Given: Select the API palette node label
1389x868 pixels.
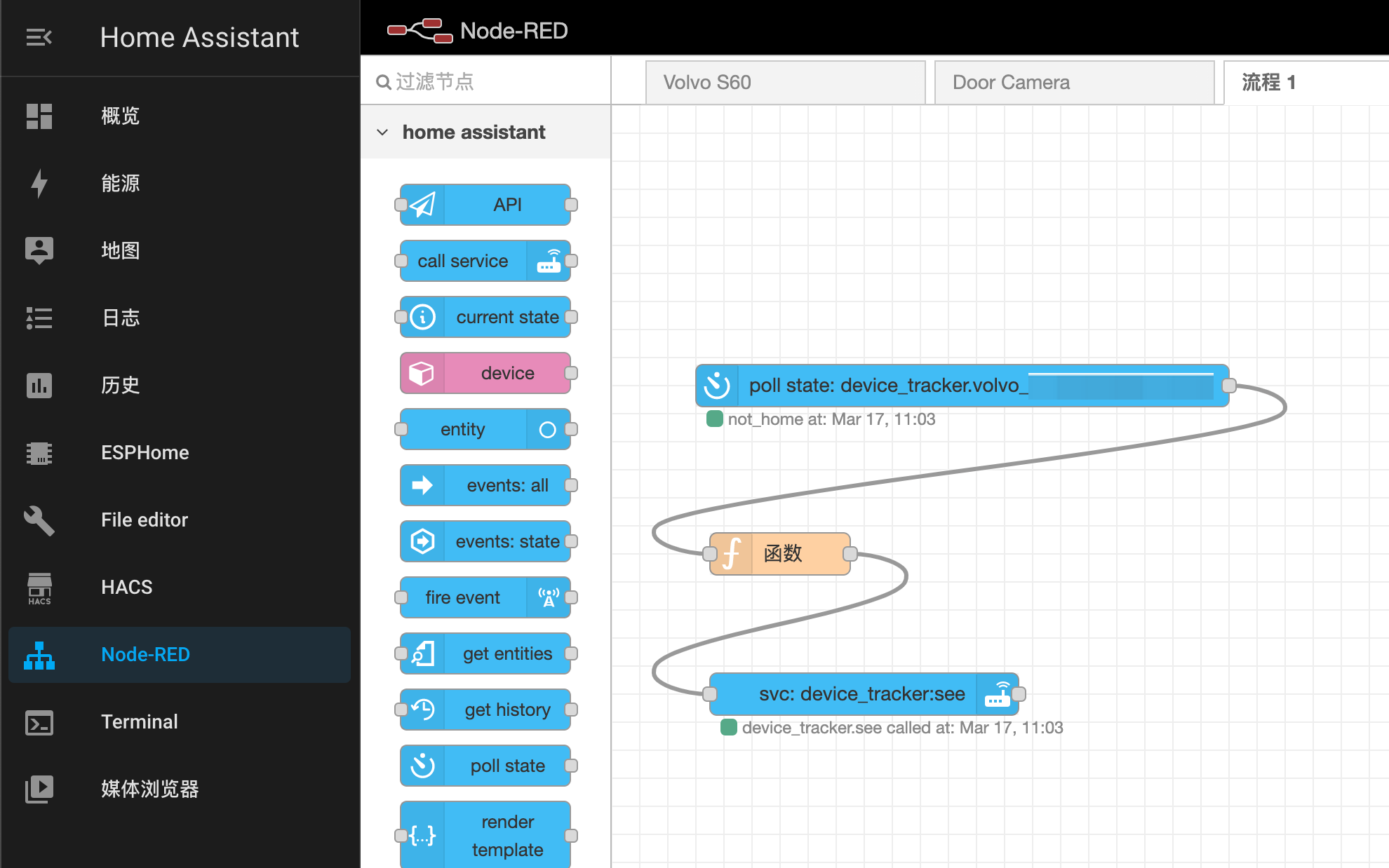Looking at the screenshot, I should (507, 205).
